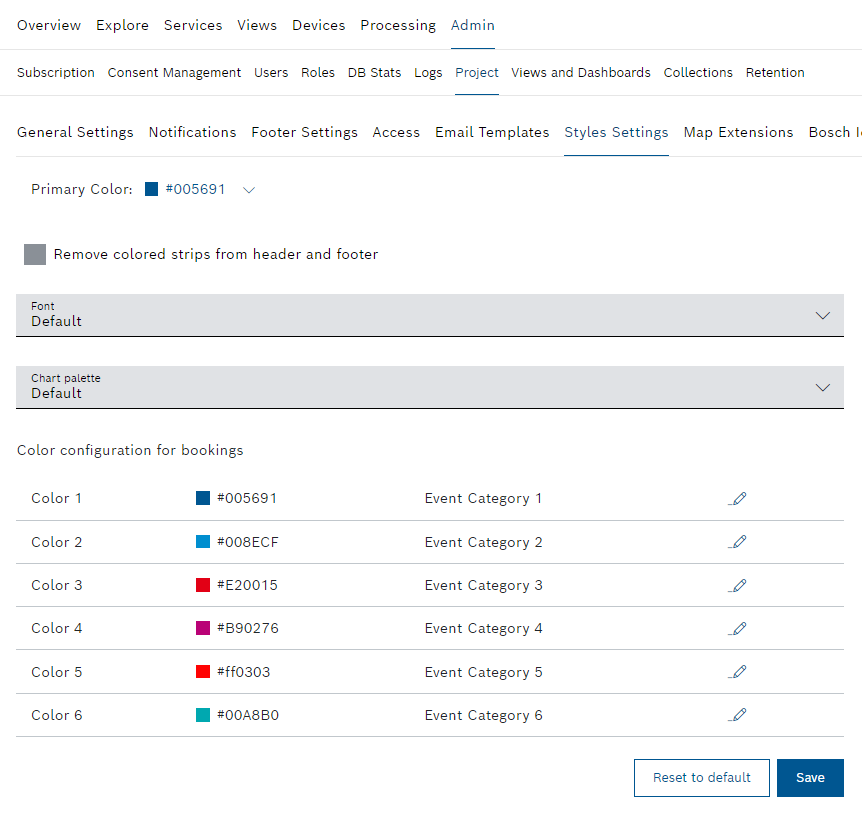This screenshot has width=862, height=824.
Task: Edit Color 2 using its pencil icon
Action: coord(737,542)
